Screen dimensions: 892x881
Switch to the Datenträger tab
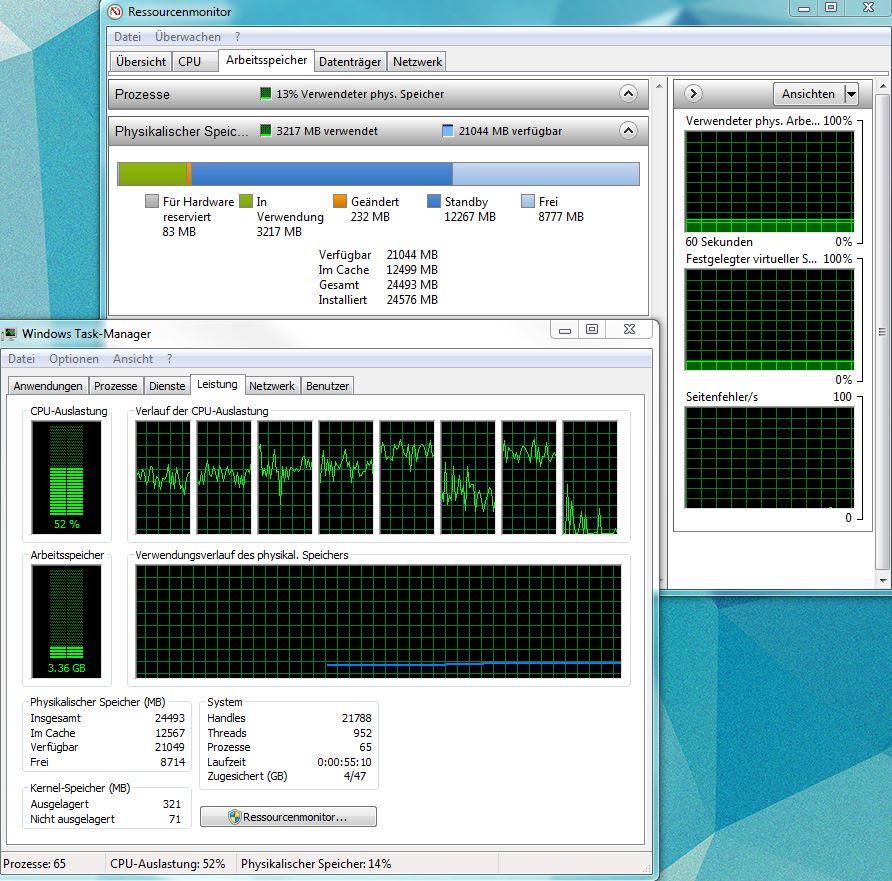pos(350,61)
